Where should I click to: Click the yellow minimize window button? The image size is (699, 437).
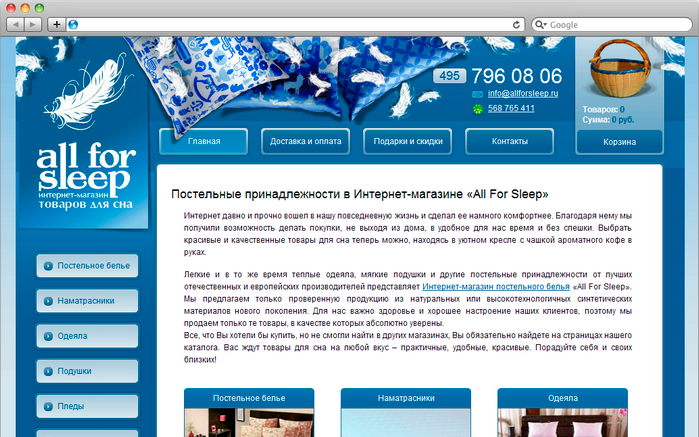(25, 8)
